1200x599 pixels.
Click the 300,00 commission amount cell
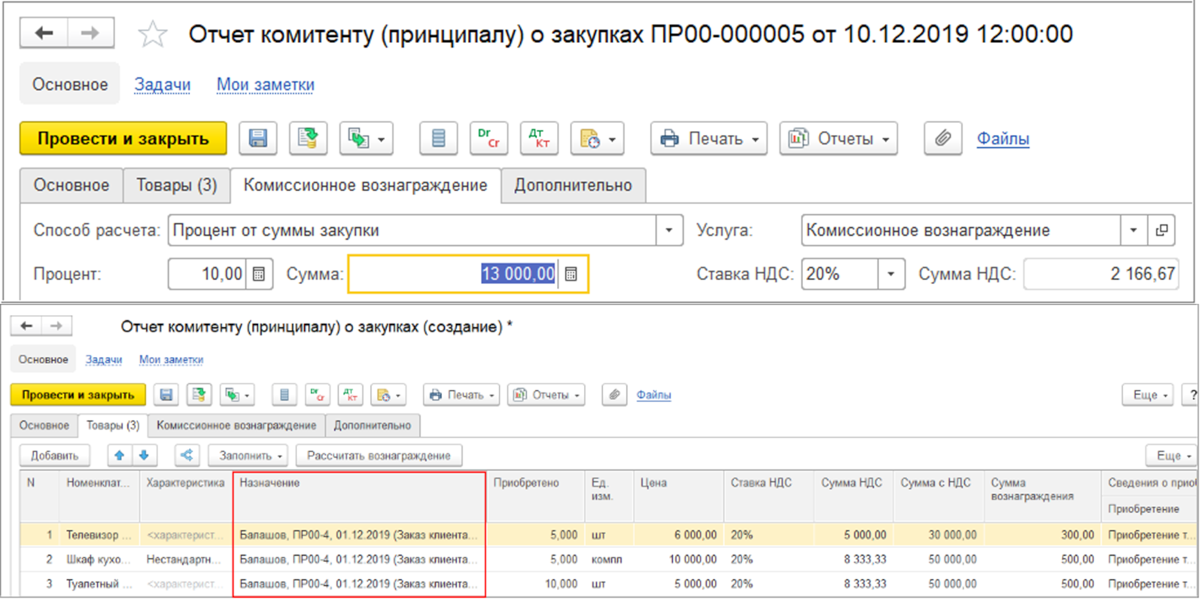1044,534
